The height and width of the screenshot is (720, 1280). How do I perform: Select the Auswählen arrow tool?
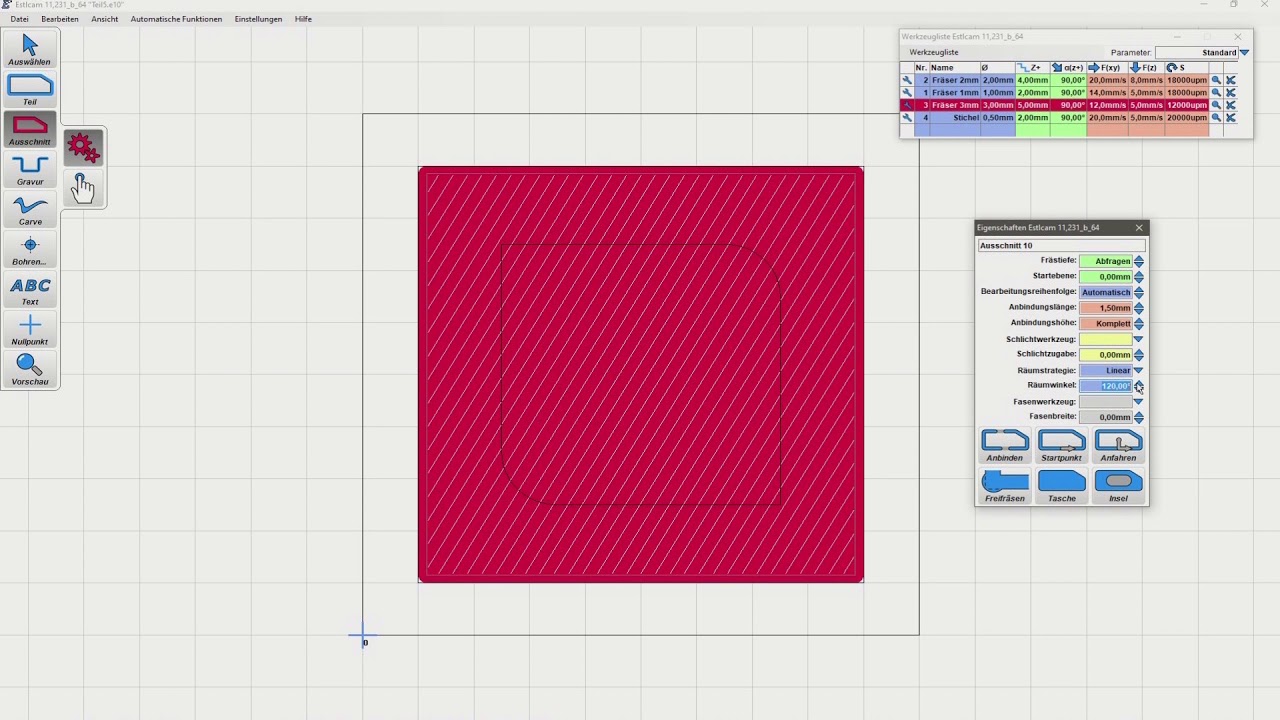tap(30, 49)
